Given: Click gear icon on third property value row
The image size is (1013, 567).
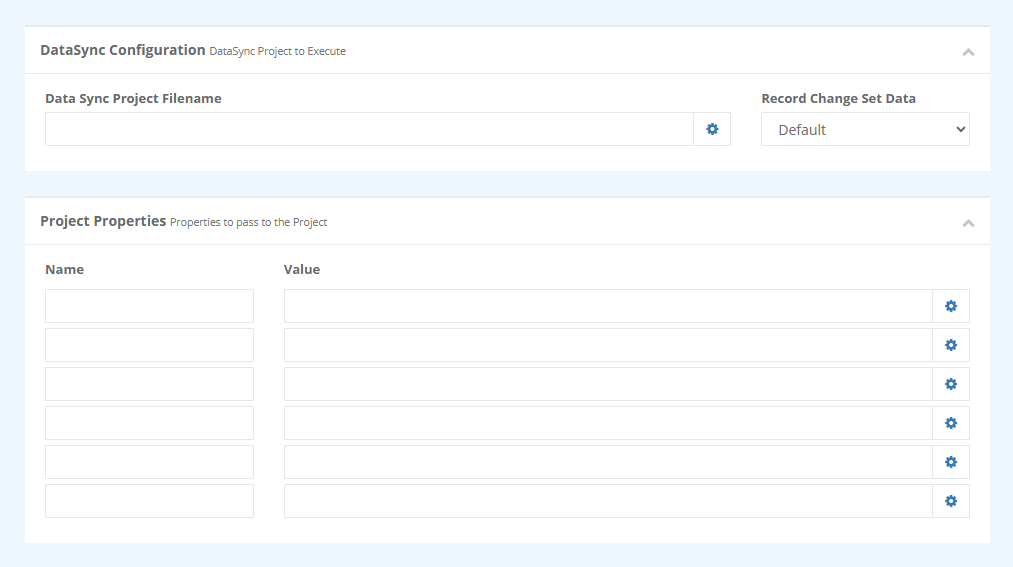Looking at the screenshot, I should pos(951,384).
